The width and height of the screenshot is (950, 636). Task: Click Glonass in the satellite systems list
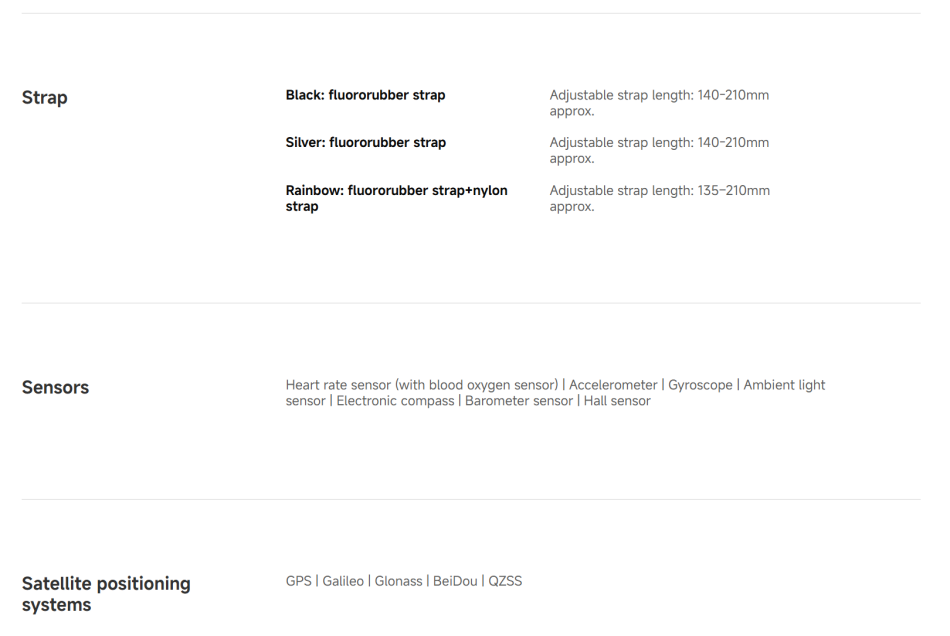[x=400, y=581]
